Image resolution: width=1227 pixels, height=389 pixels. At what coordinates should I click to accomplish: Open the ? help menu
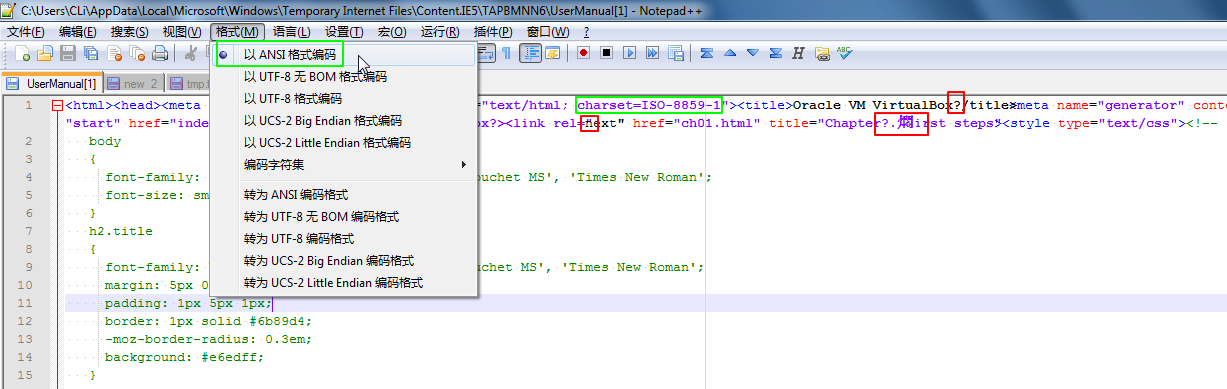[586, 32]
